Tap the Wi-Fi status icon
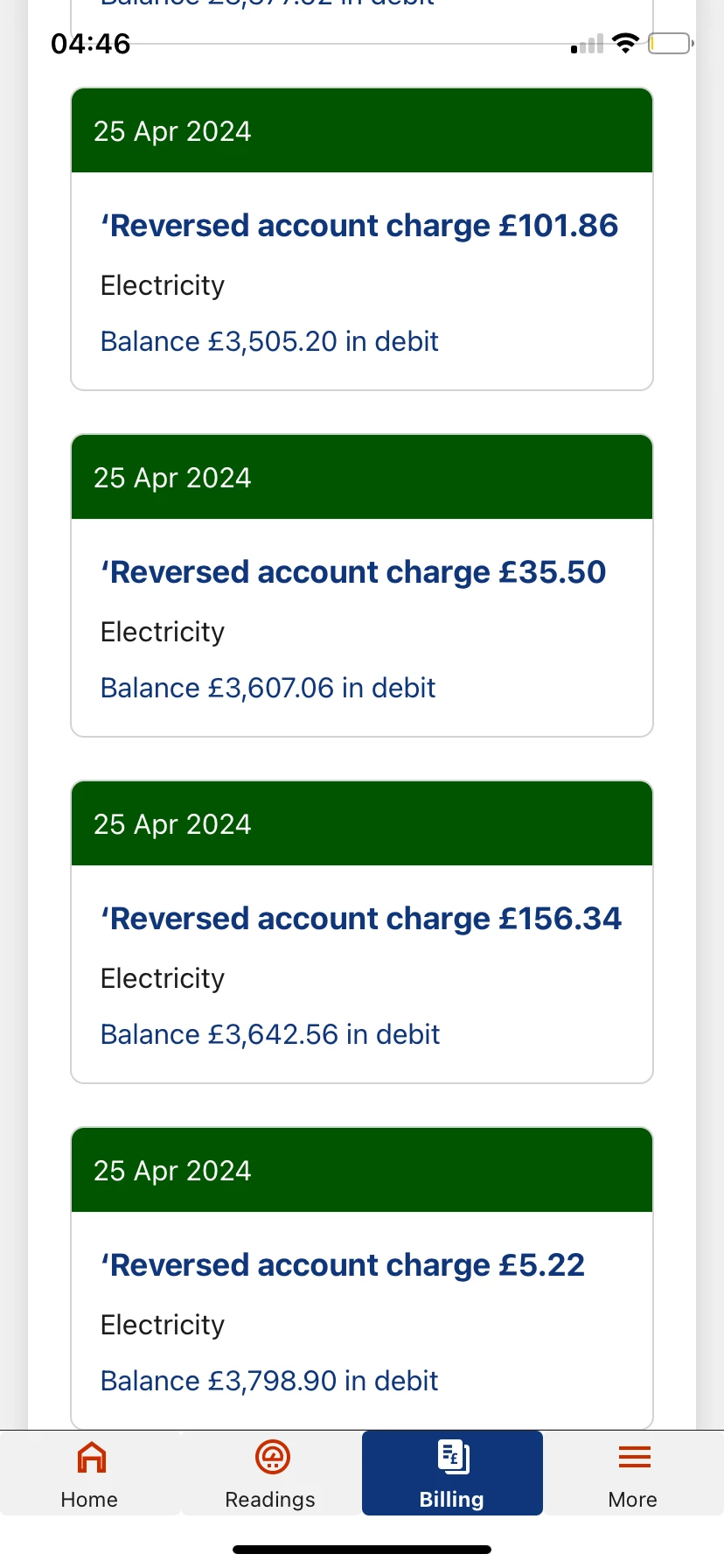The width and height of the screenshot is (724, 1568). [x=625, y=44]
